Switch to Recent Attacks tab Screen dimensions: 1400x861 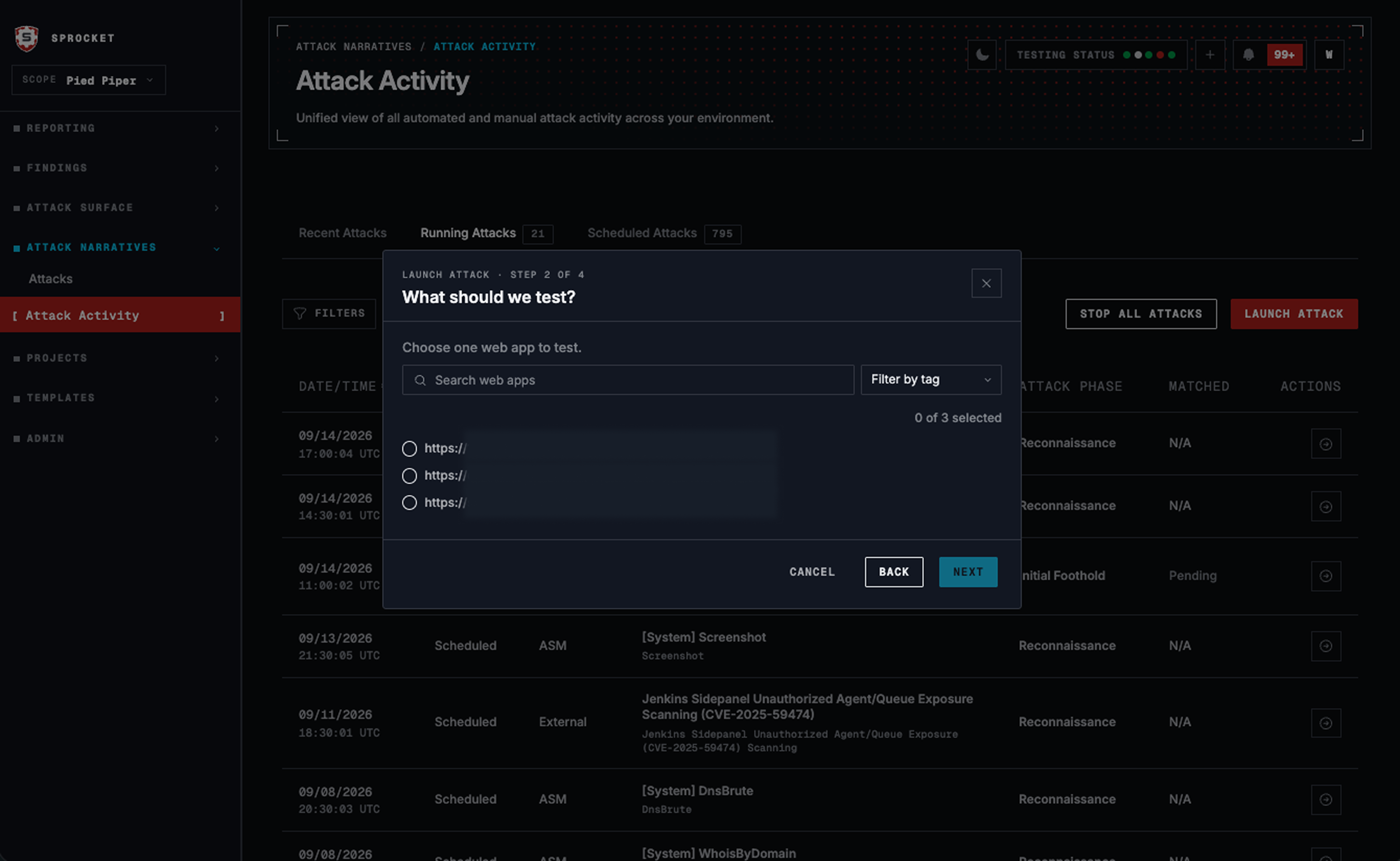(342, 233)
